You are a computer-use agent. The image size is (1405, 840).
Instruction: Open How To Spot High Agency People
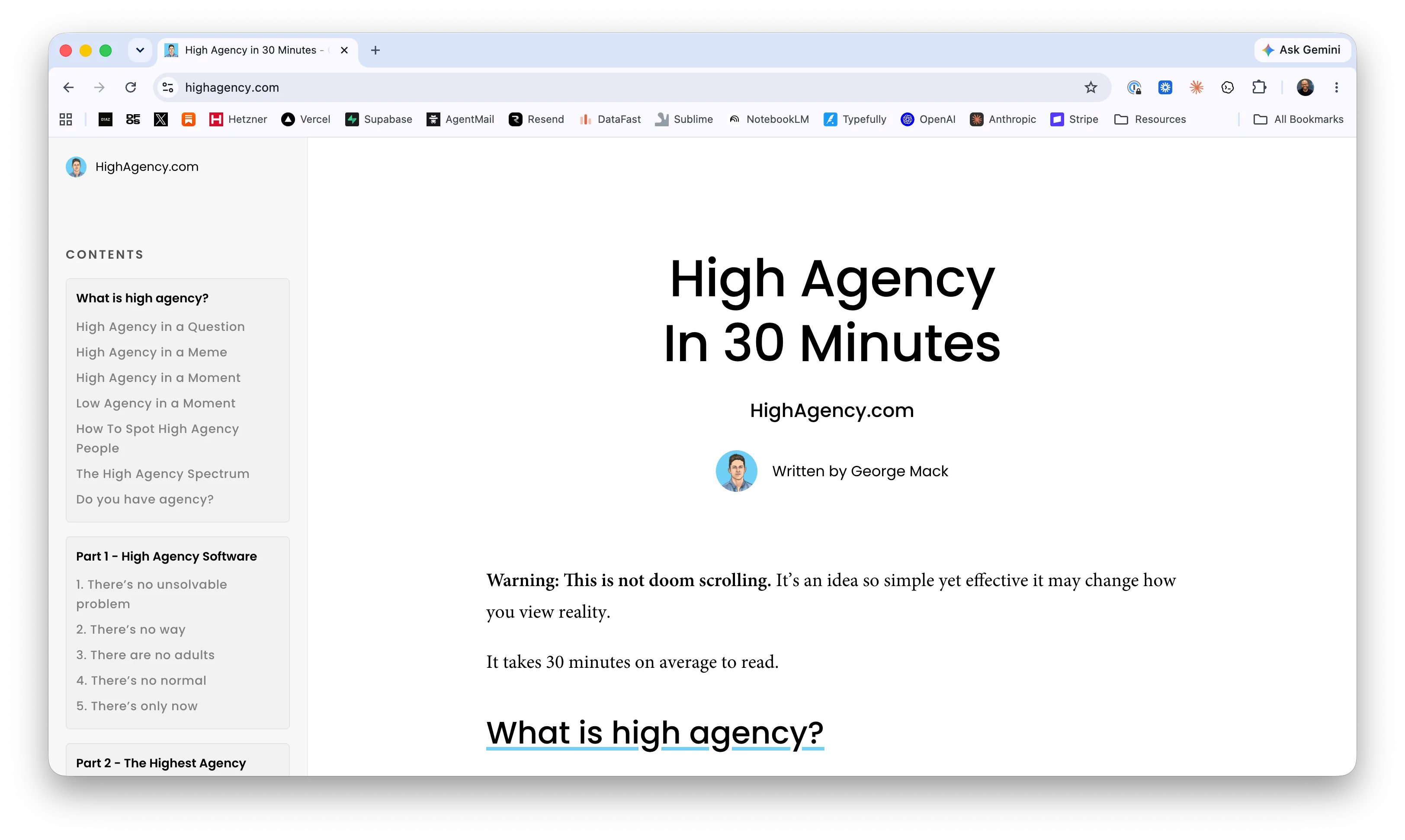pyautogui.click(x=157, y=438)
